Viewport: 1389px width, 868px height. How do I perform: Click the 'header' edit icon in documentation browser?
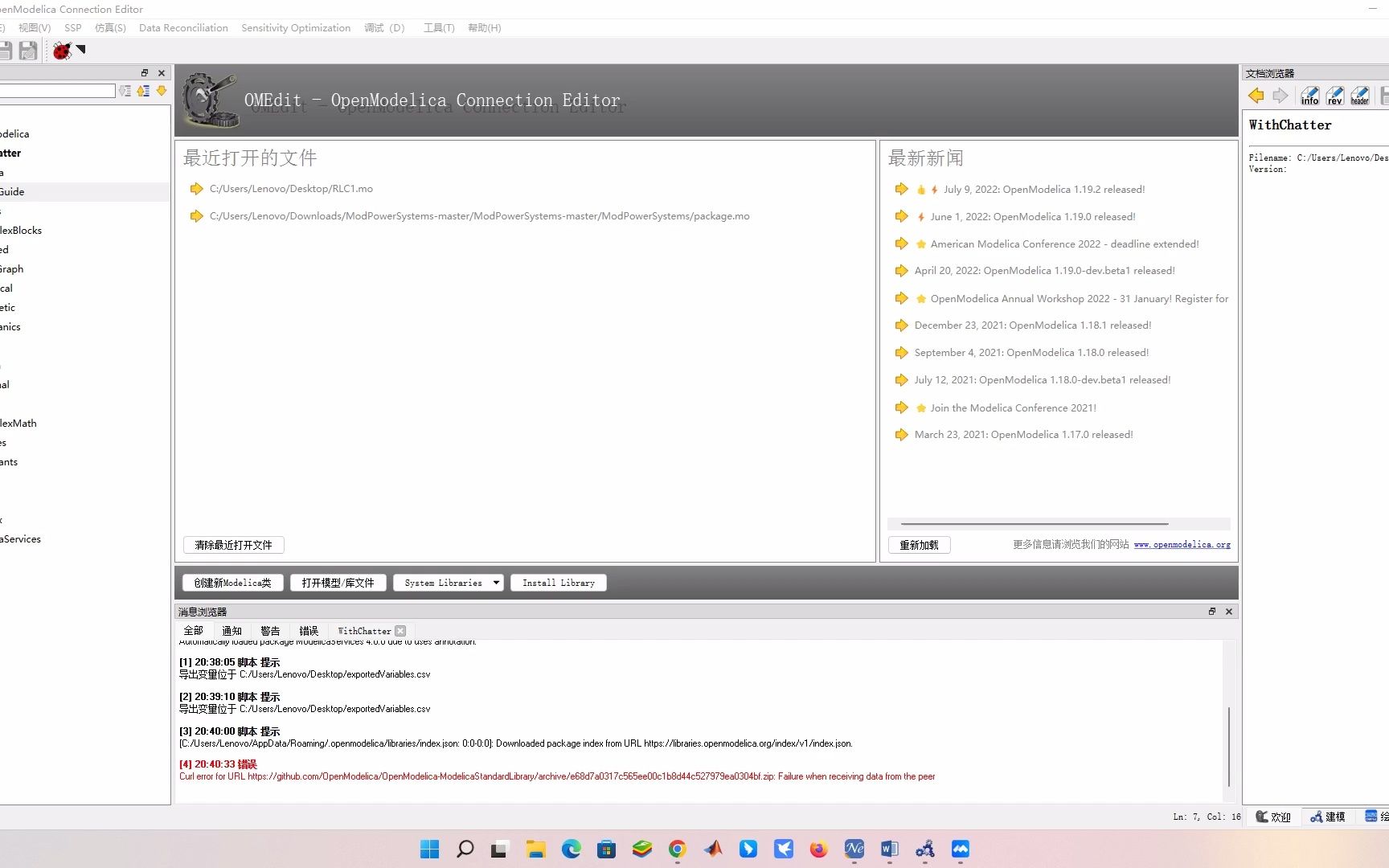click(x=1360, y=96)
